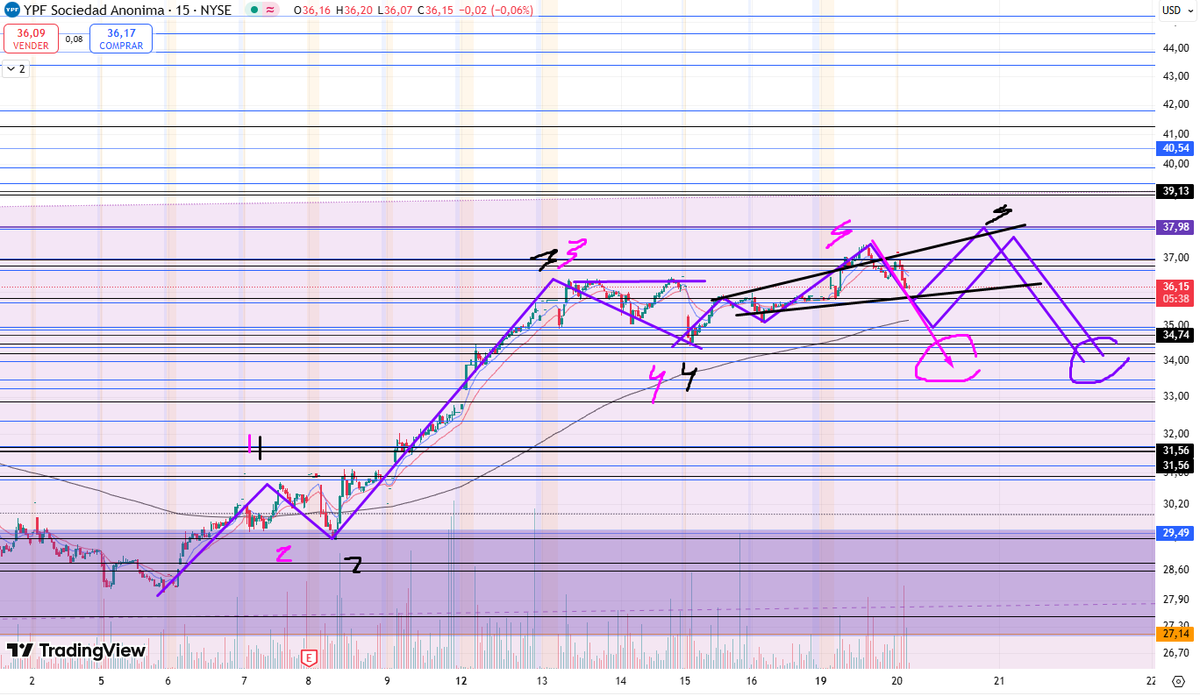Click date 21 on the time axis
The image size is (1200, 696).
(x=999, y=681)
